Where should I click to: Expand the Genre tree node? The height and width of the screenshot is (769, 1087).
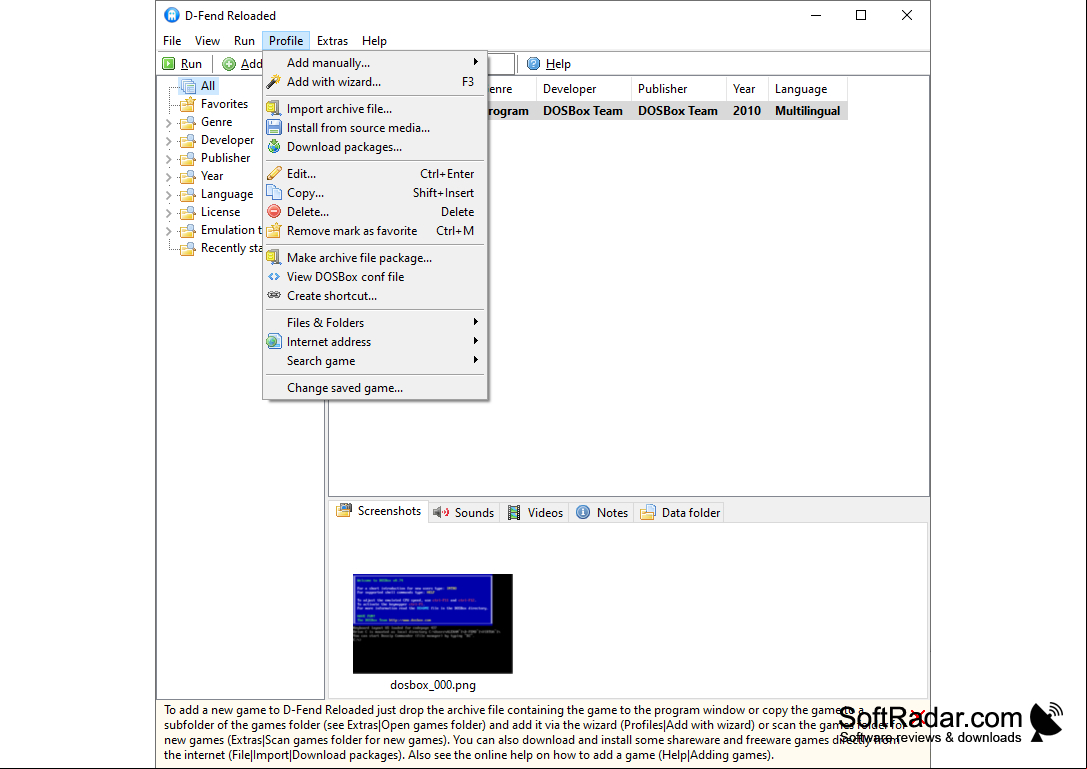[168, 123]
